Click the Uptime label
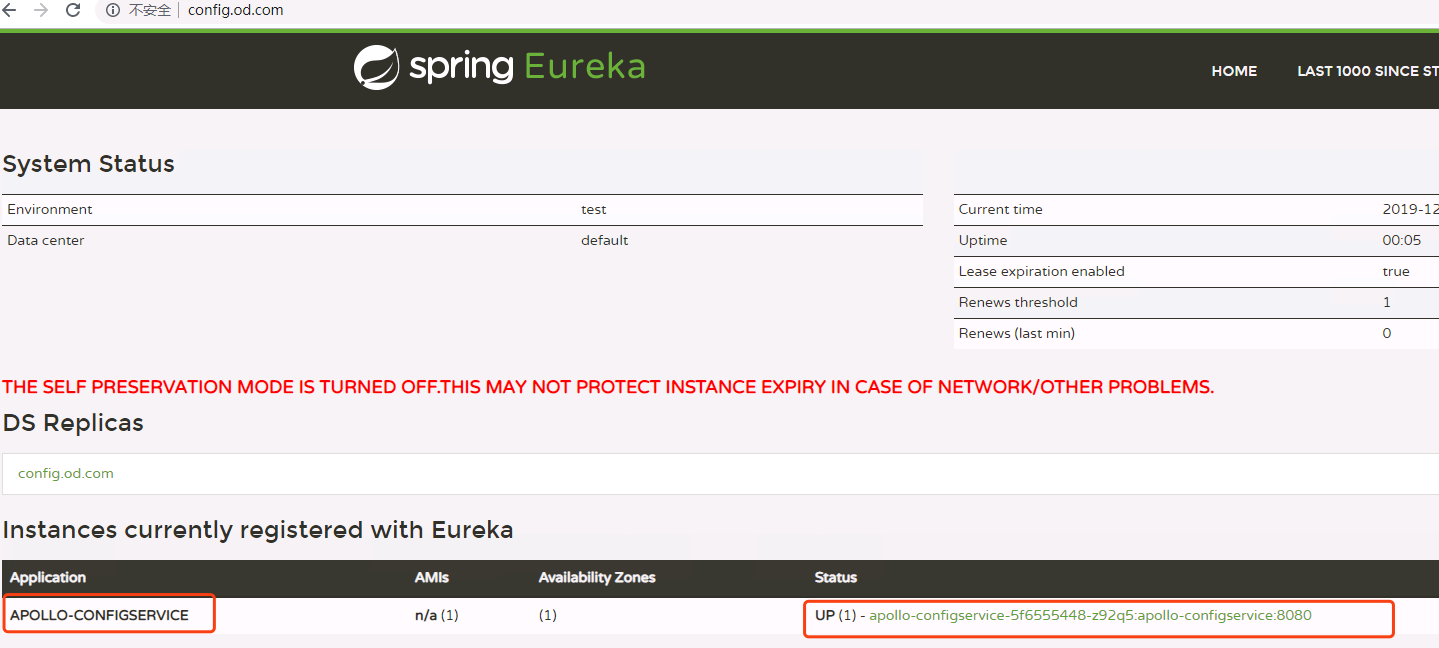1439x648 pixels. pyautogui.click(x=983, y=240)
